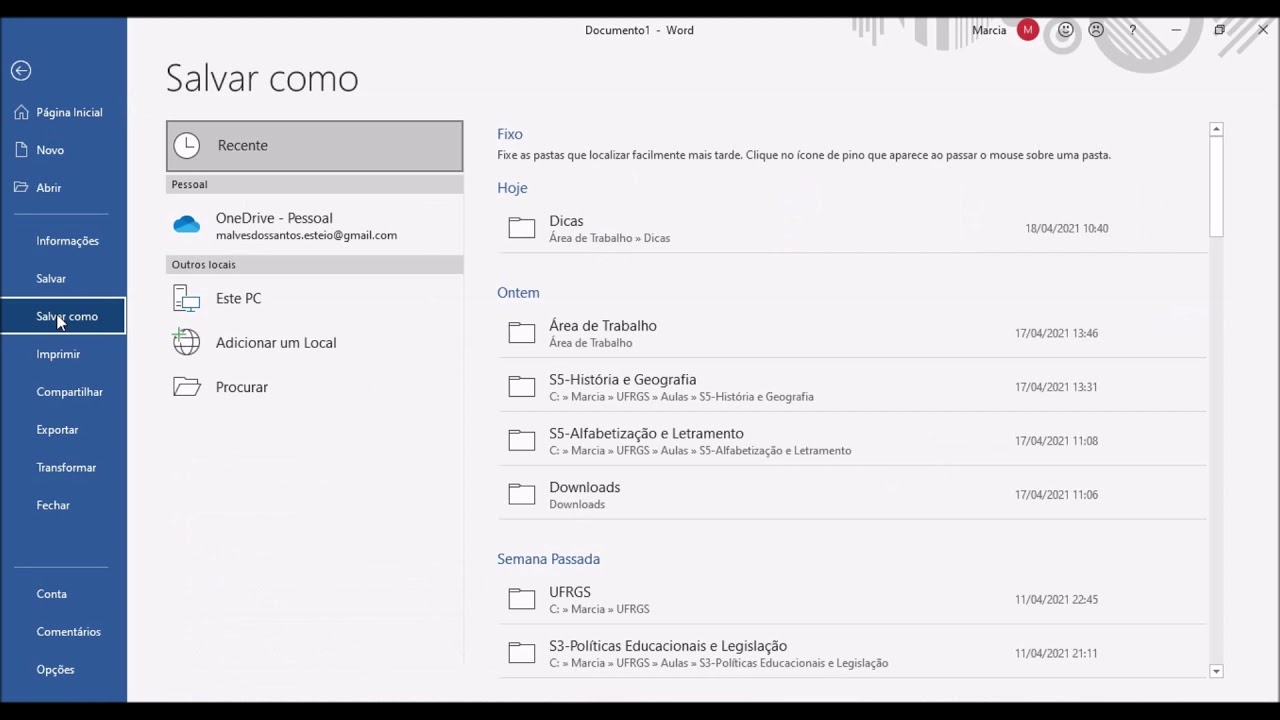Click the 17/04/2021 13:31 date entry
The image size is (1280, 720).
1056,387
